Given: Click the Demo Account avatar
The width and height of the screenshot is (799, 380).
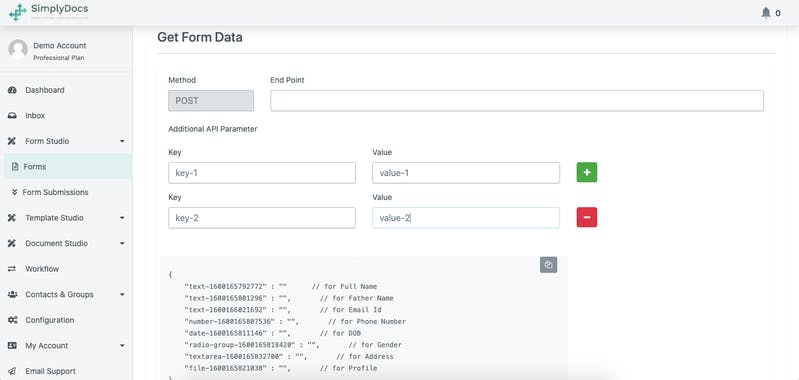Looking at the screenshot, I should pyautogui.click(x=18, y=49).
